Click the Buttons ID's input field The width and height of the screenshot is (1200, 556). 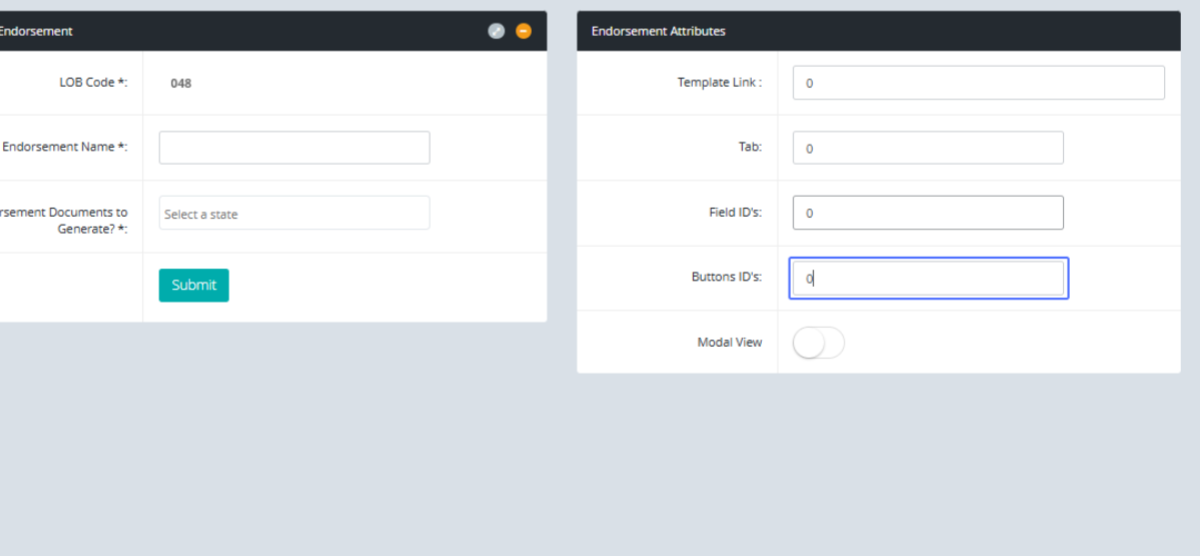928,278
